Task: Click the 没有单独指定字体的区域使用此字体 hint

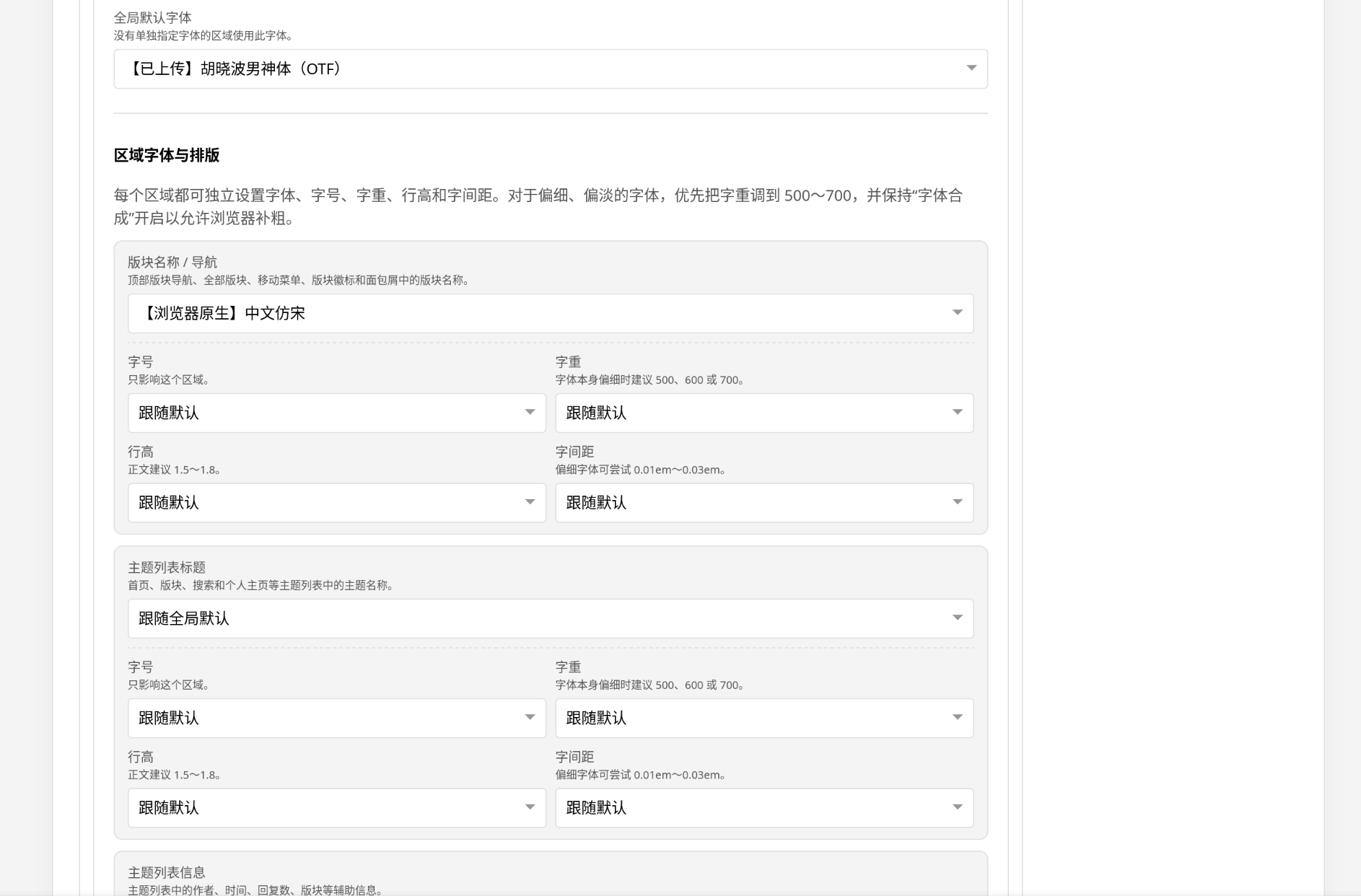Action: (x=204, y=35)
